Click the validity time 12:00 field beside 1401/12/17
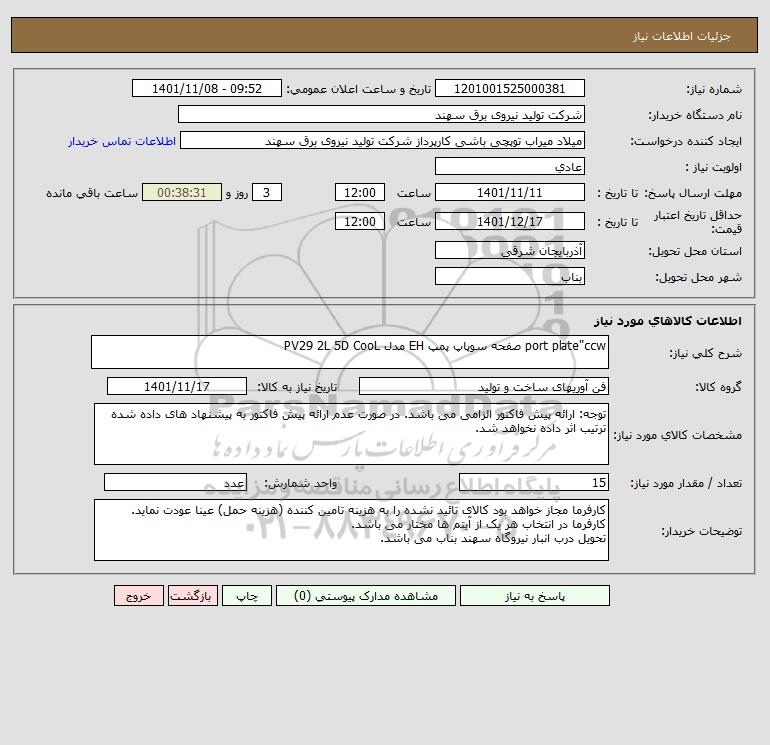The width and height of the screenshot is (770, 745). click(x=359, y=221)
